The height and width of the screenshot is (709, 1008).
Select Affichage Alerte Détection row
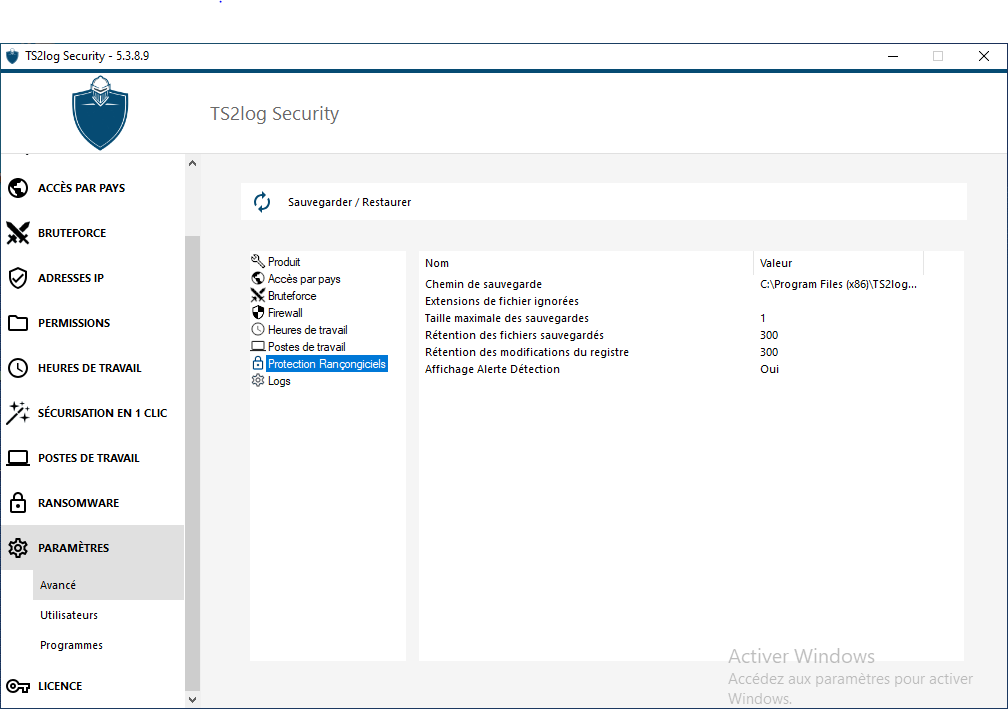(671, 369)
